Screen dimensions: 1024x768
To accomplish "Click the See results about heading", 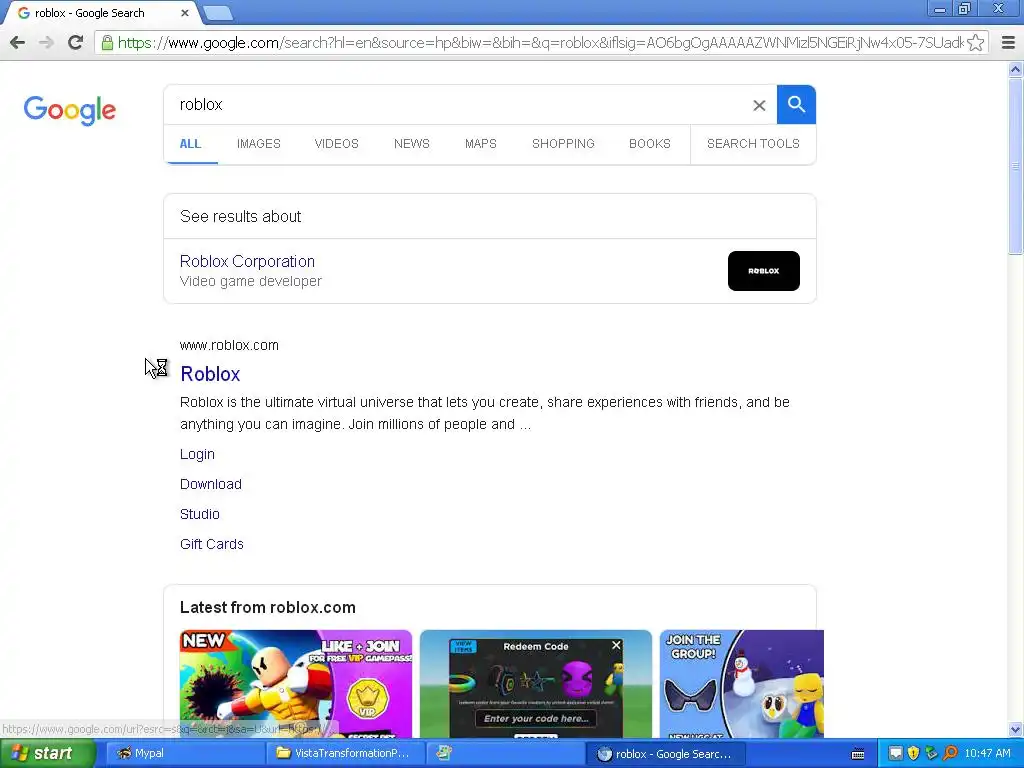I will [240, 217].
